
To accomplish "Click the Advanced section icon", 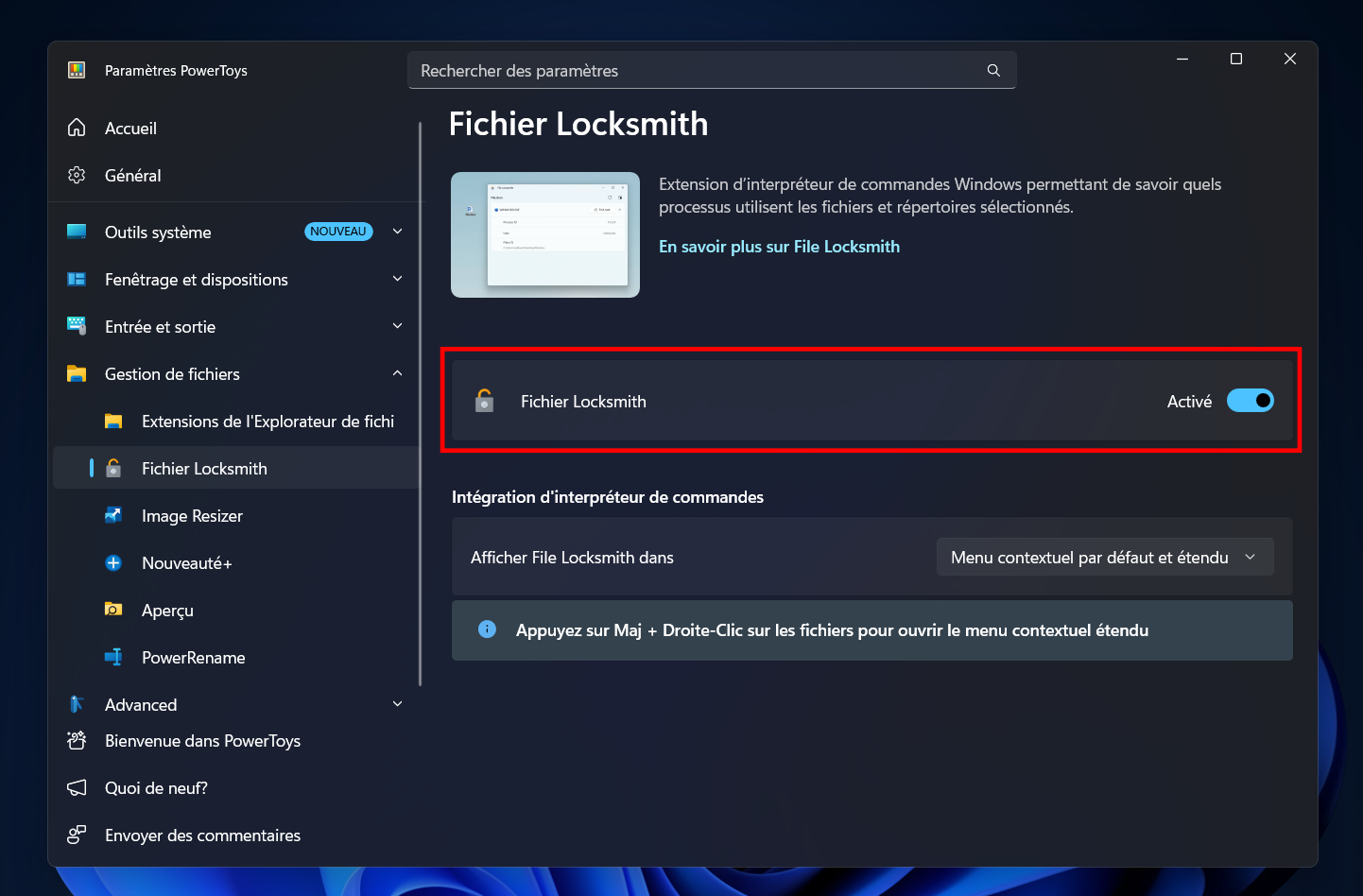I will 77,704.
